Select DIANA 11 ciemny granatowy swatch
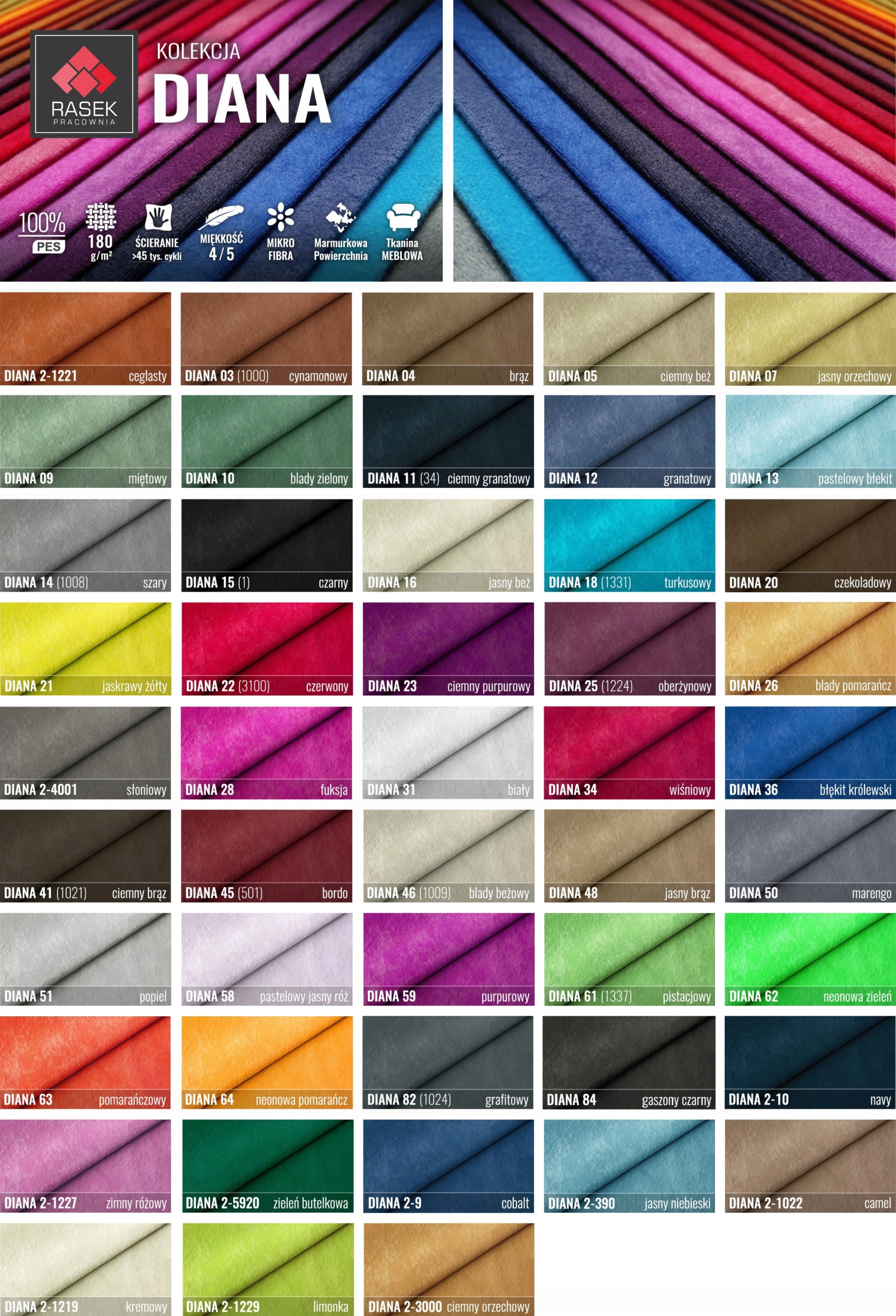The height and width of the screenshot is (1316, 896). 448,442
